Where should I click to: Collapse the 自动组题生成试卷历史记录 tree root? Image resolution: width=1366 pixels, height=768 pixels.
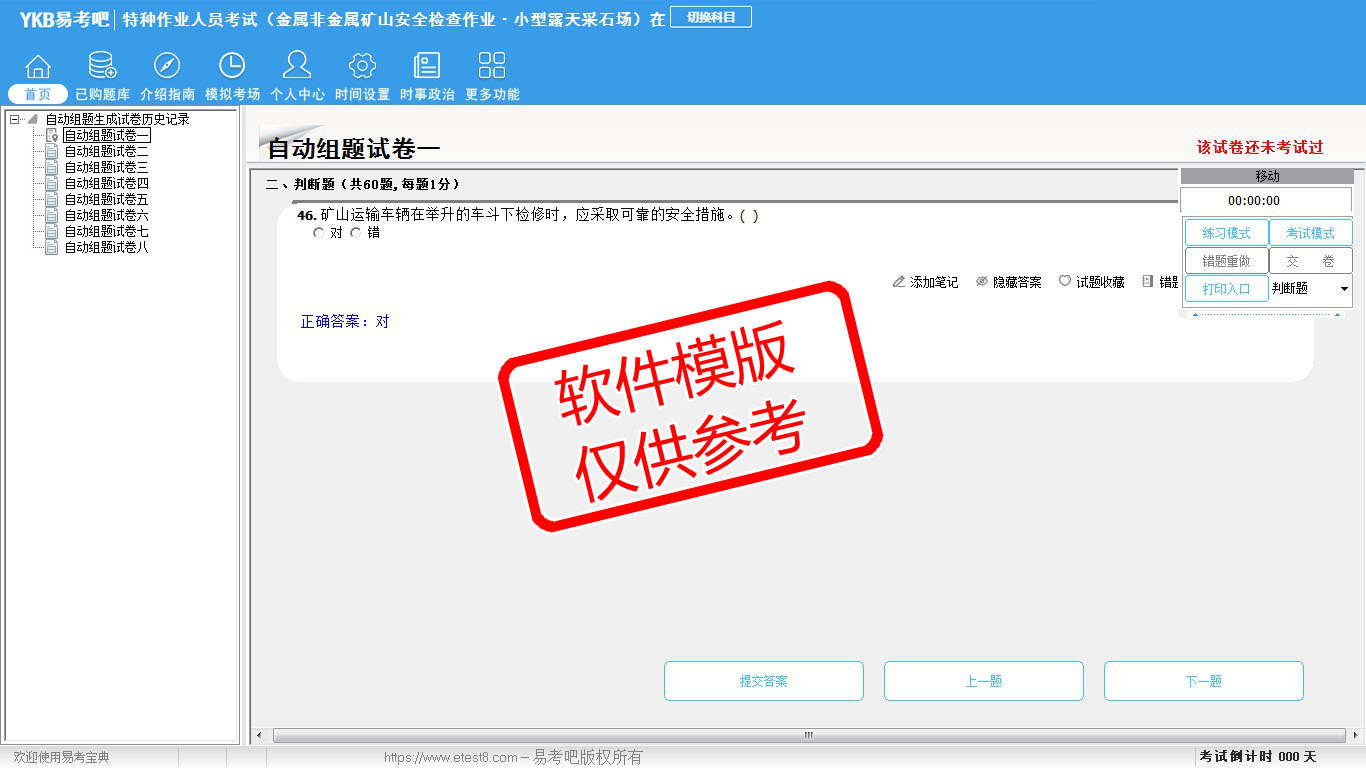[14, 119]
